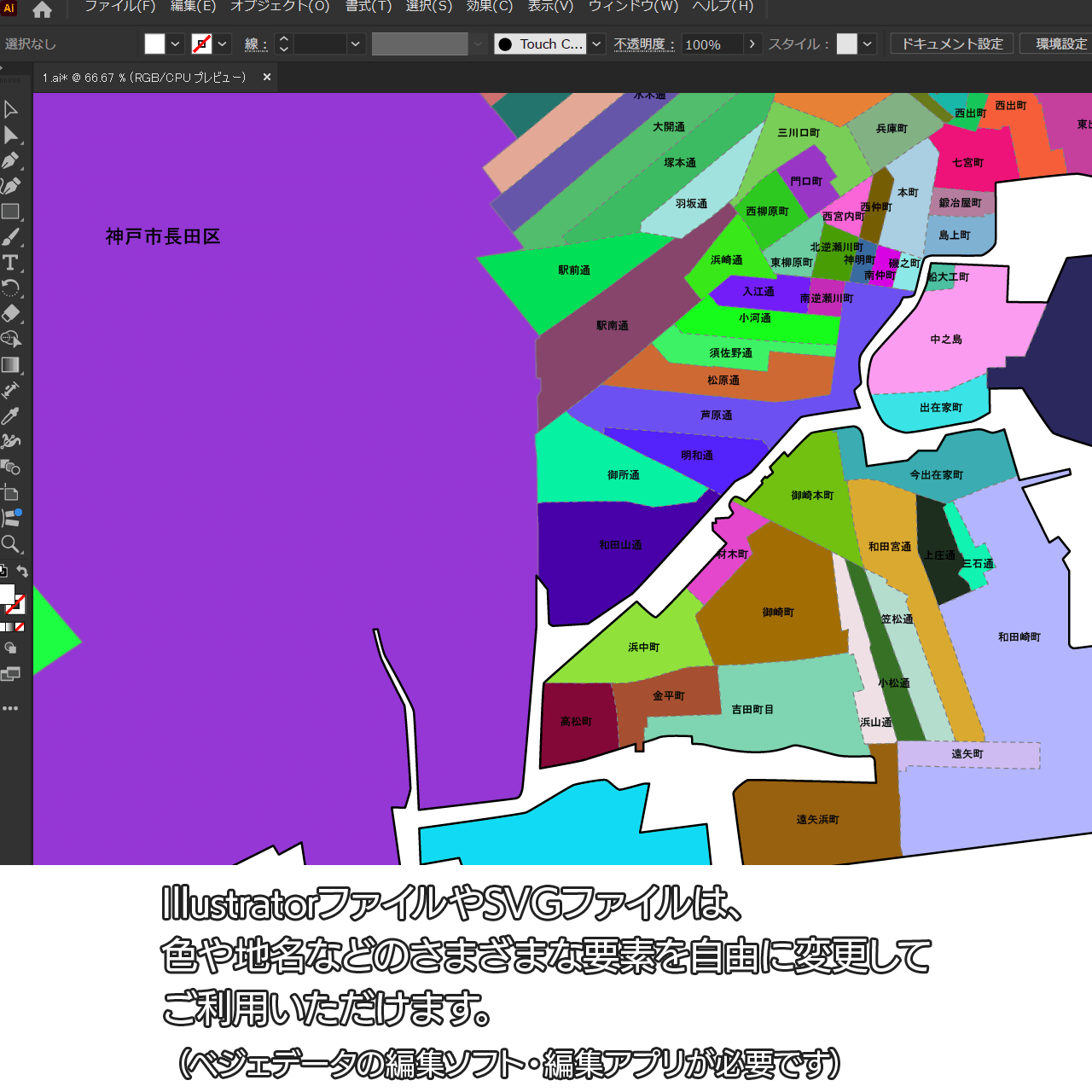Image resolution: width=1092 pixels, height=1092 pixels.
Task: Activate the Type tool
Action: [x=11, y=263]
